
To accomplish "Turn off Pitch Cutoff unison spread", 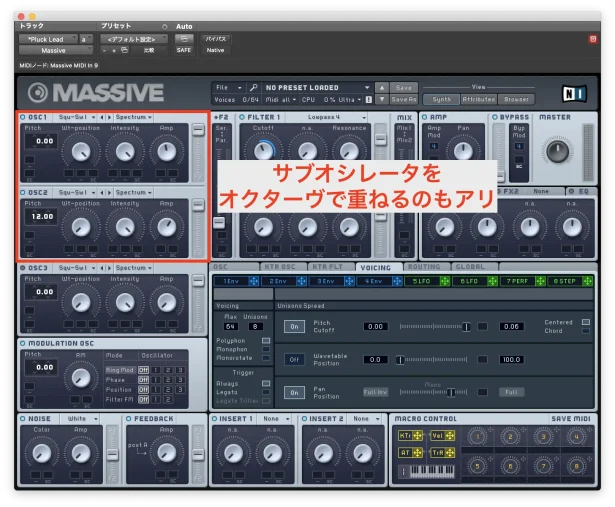I will point(294,326).
